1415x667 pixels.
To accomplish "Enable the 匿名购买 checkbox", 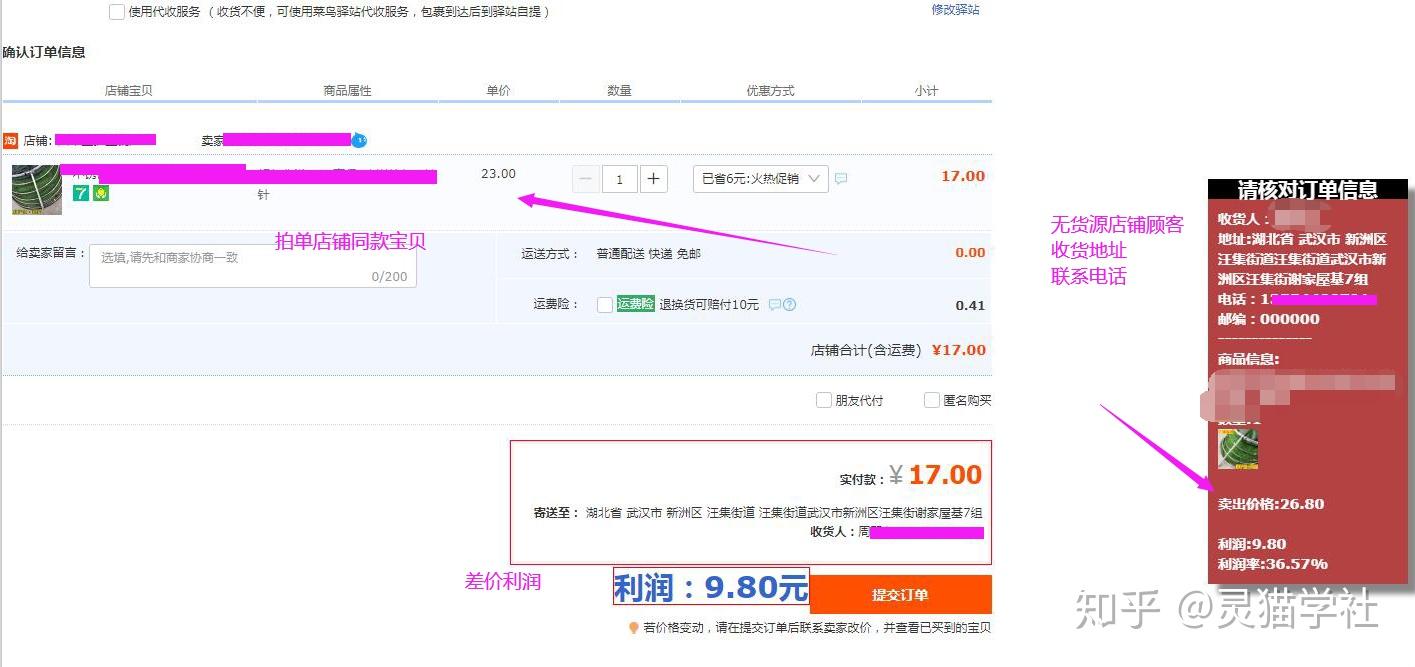I will pos(932,400).
